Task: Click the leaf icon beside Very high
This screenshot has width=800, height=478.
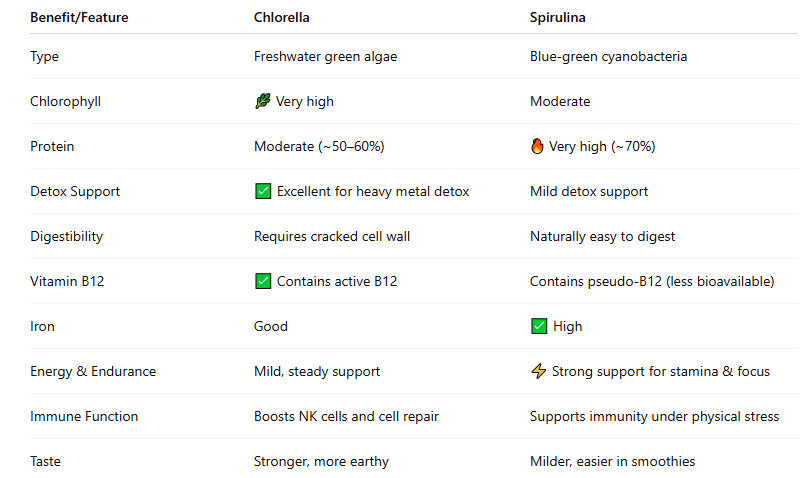Action: [x=263, y=101]
